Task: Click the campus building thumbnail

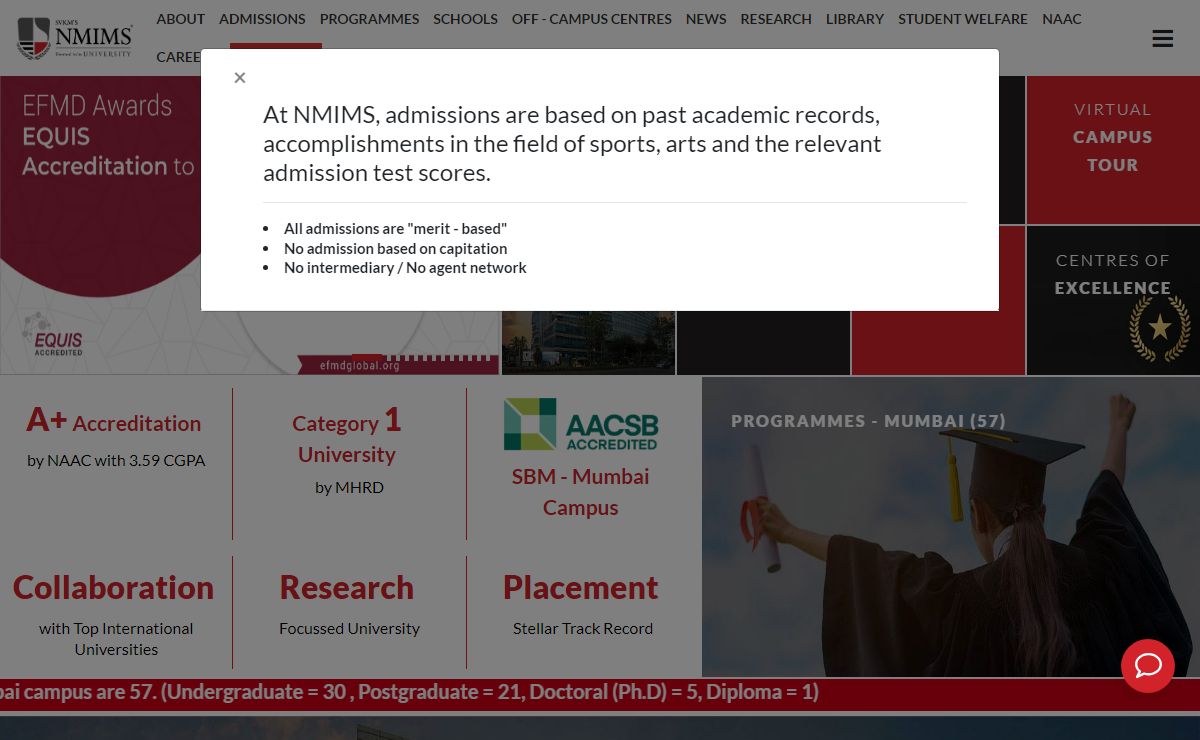Action: (589, 343)
